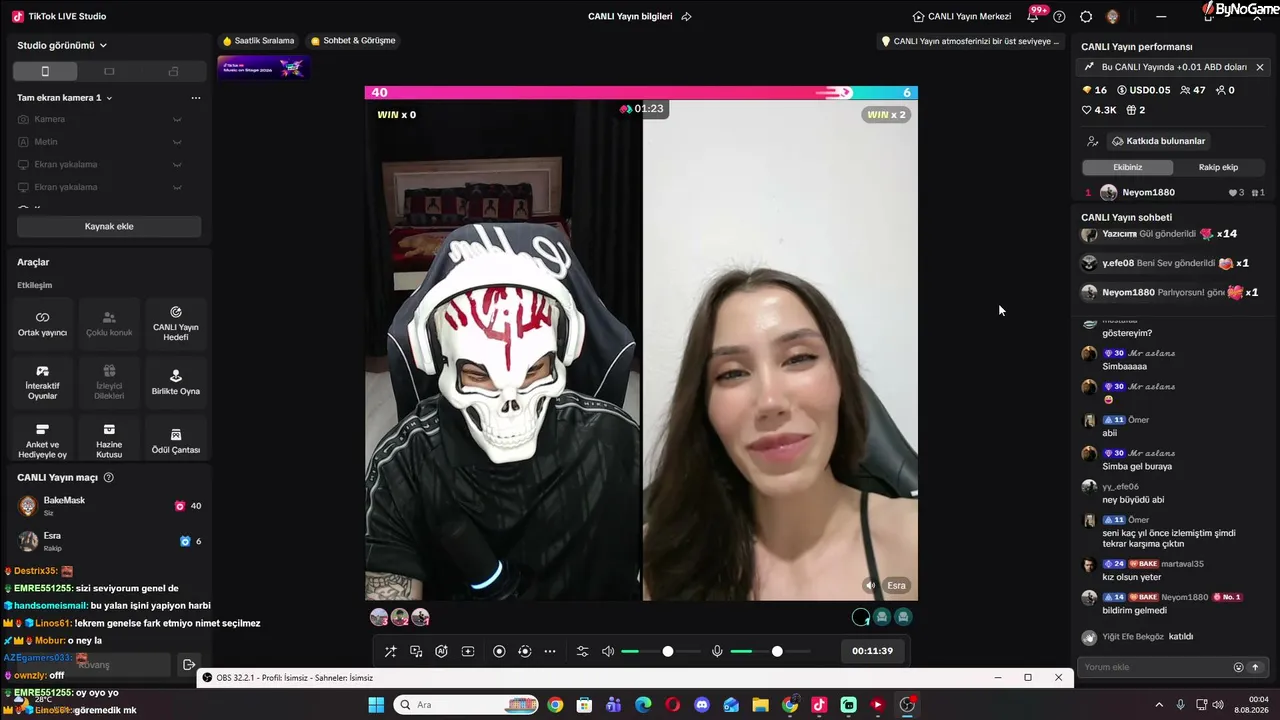Show hidden system tray icons
This screenshot has height=720, width=1280.
(1159, 705)
